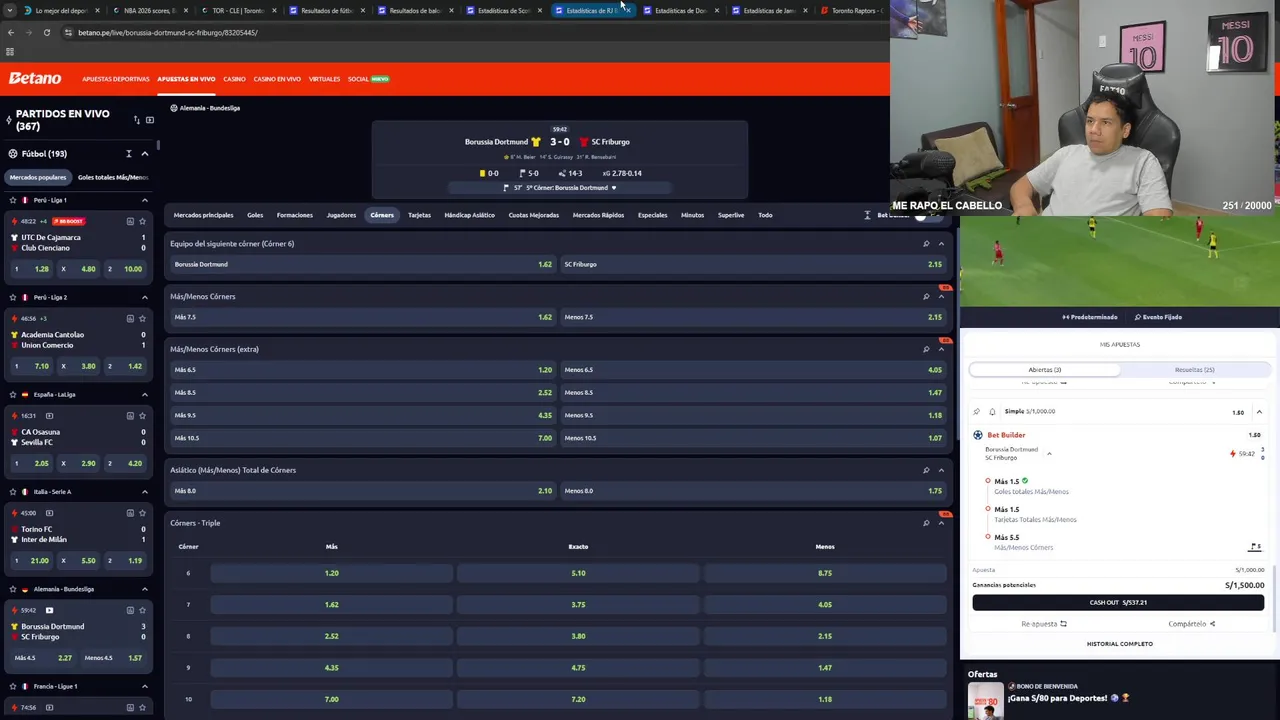Select Mercados populares filter chip
The image size is (1280, 720).
(38, 177)
